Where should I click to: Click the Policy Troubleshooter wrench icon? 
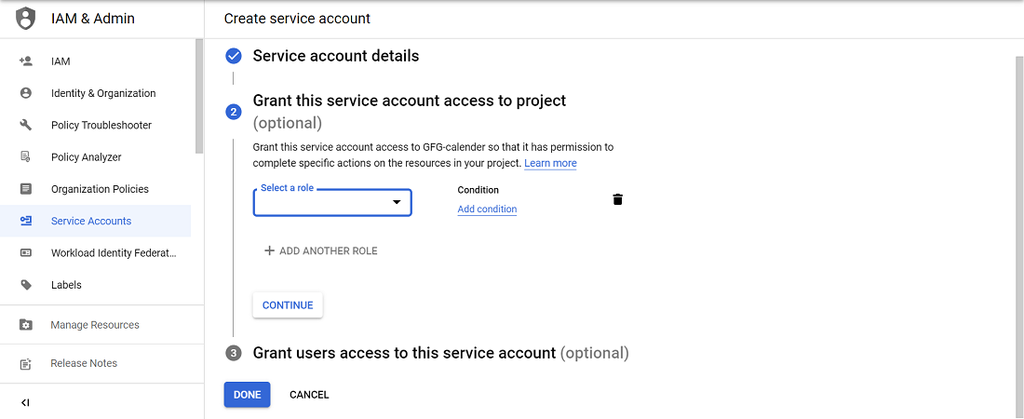(26, 125)
